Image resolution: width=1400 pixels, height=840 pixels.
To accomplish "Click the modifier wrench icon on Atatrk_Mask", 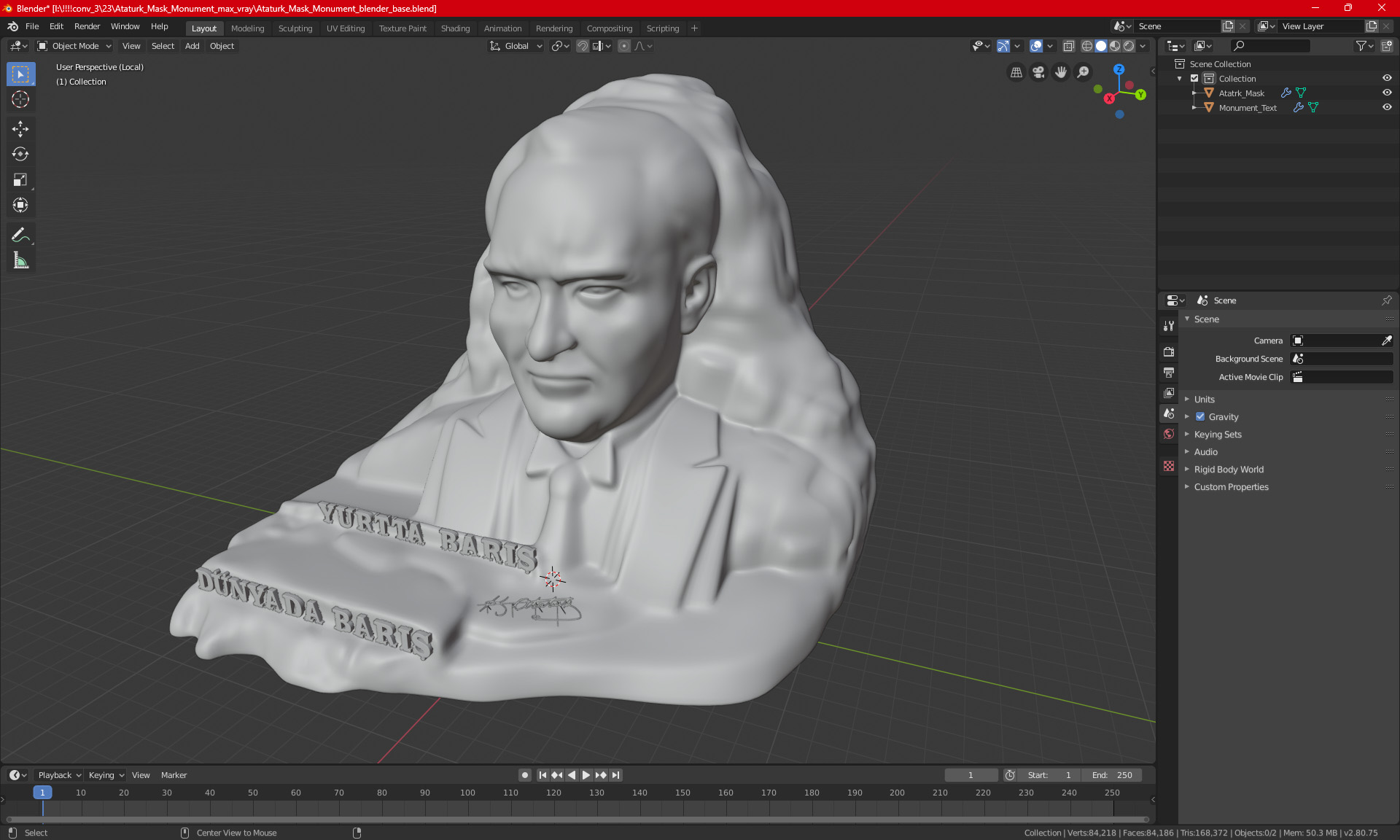I will 1286,93.
